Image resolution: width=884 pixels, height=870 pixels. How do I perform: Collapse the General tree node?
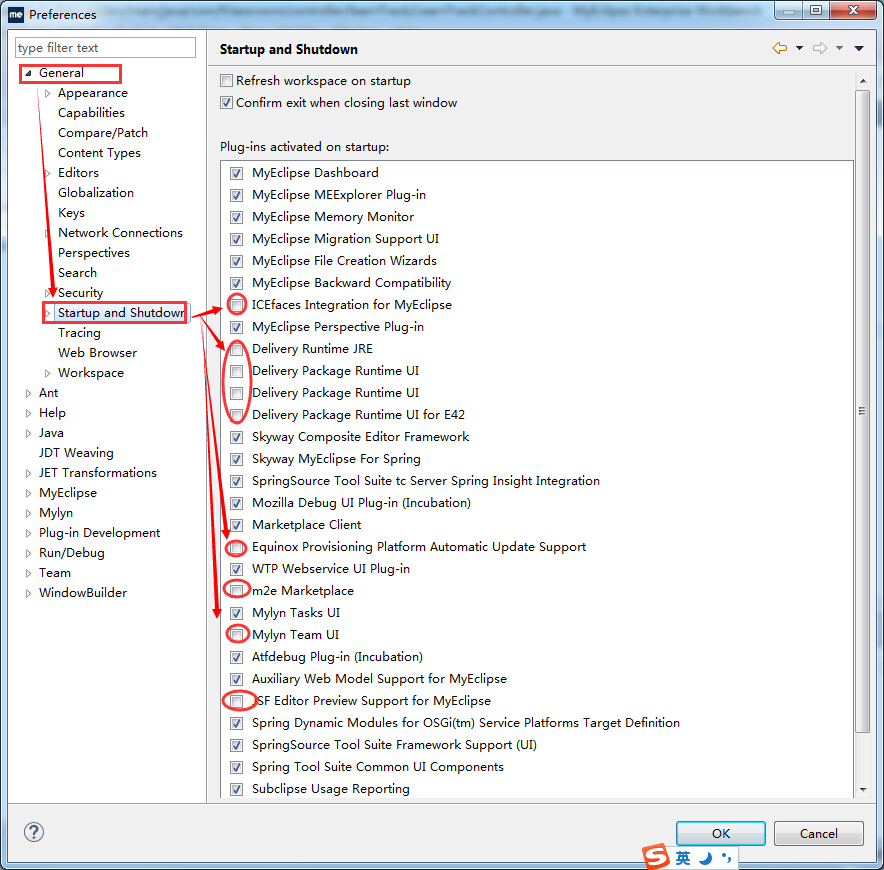tap(28, 73)
